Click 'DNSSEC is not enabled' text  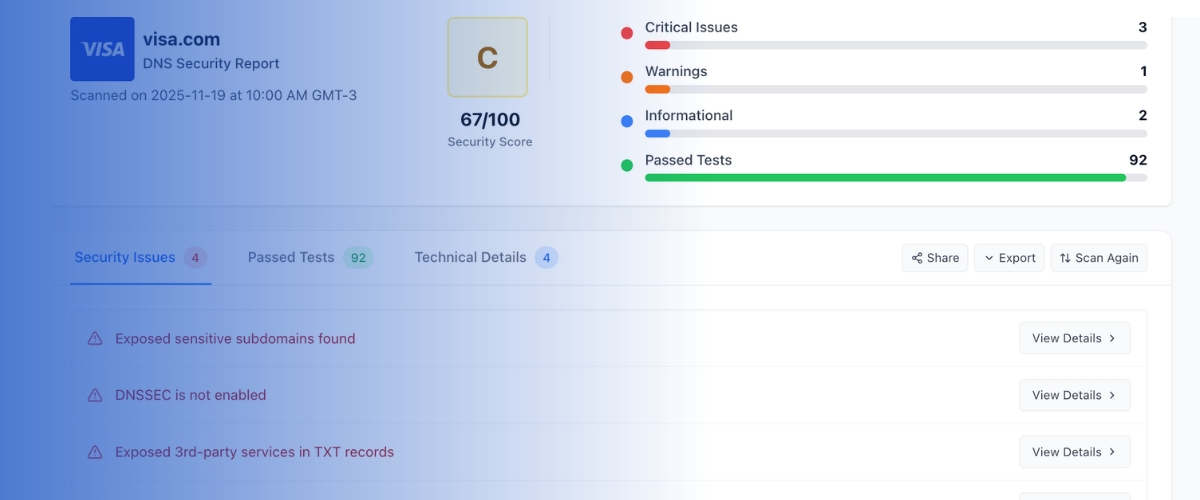pyautogui.click(x=191, y=395)
